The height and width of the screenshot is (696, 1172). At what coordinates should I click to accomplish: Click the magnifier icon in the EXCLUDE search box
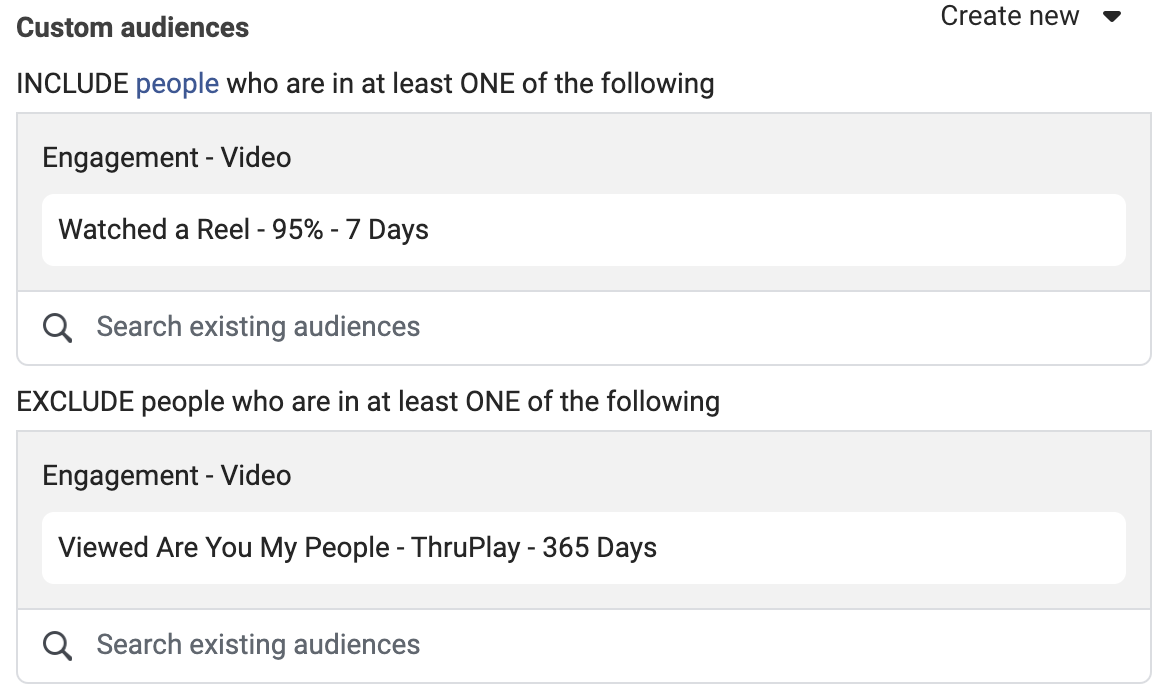pyautogui.click(x=58, y=645)
